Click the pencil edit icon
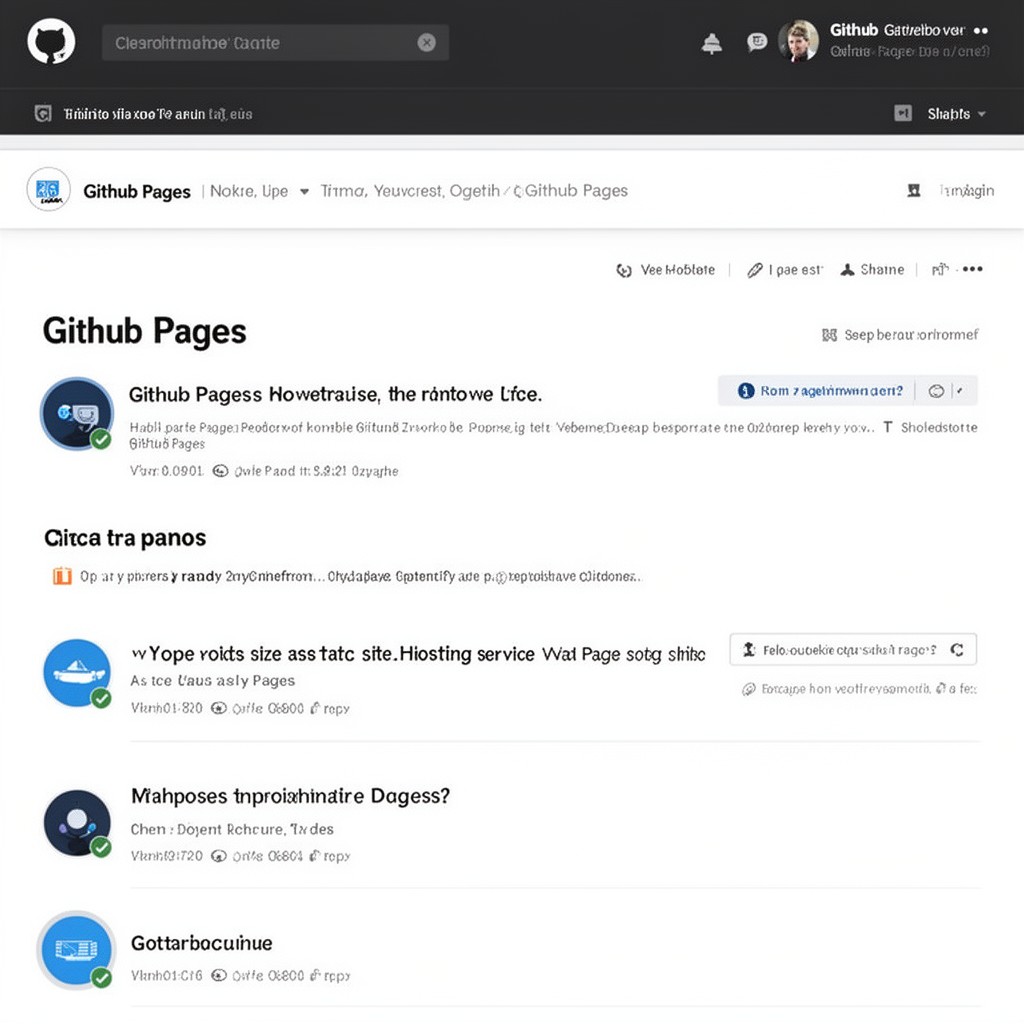The width and height of the screenshot is (1024, 1024). 754,270
